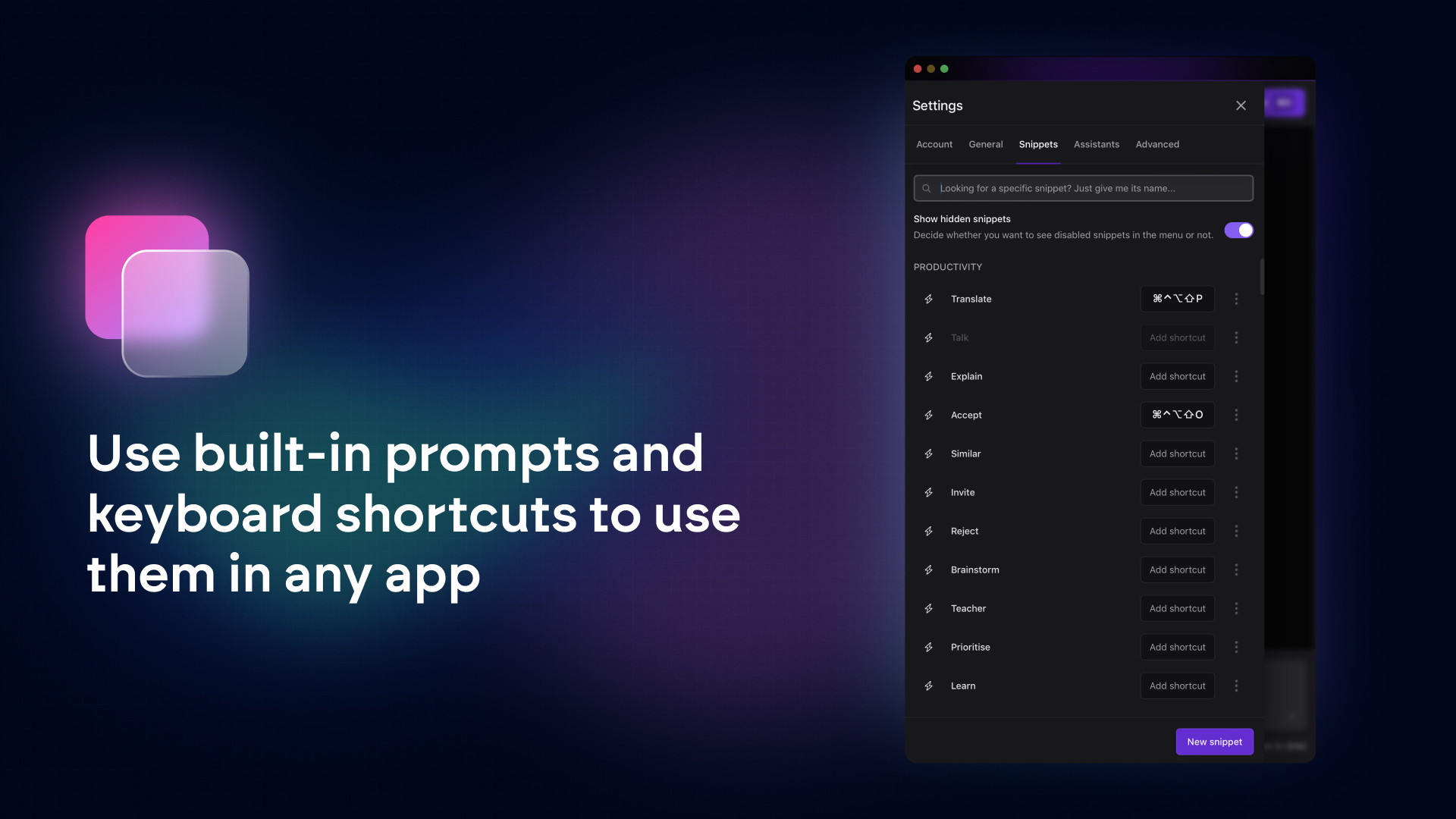Click the lightning bolt icon for Brainstorm
This screenshot has width=1456, height=819.
(x=928, y=570)
